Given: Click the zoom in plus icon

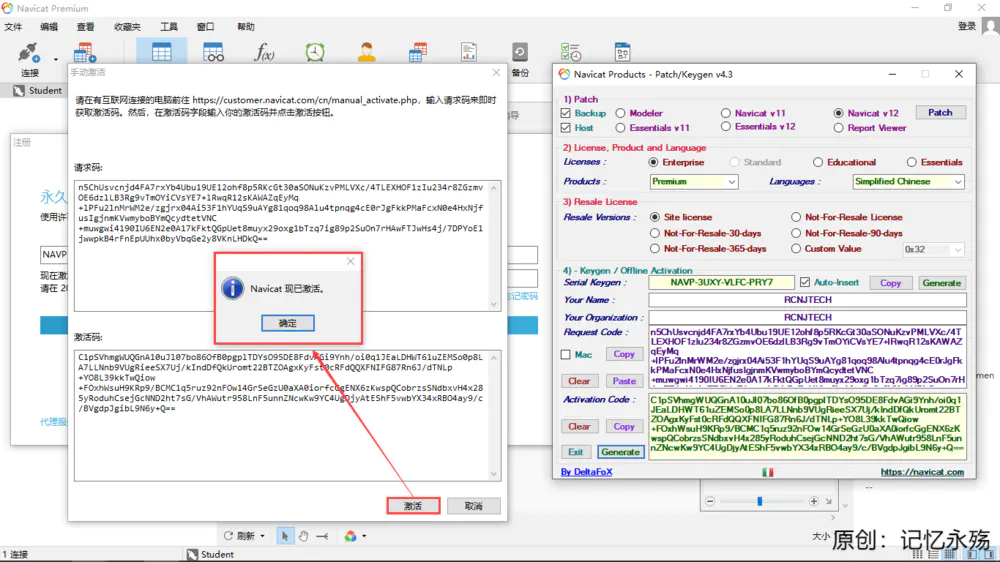Looking at the screenshot, I should pyautogui.click(x=814, y=501).
